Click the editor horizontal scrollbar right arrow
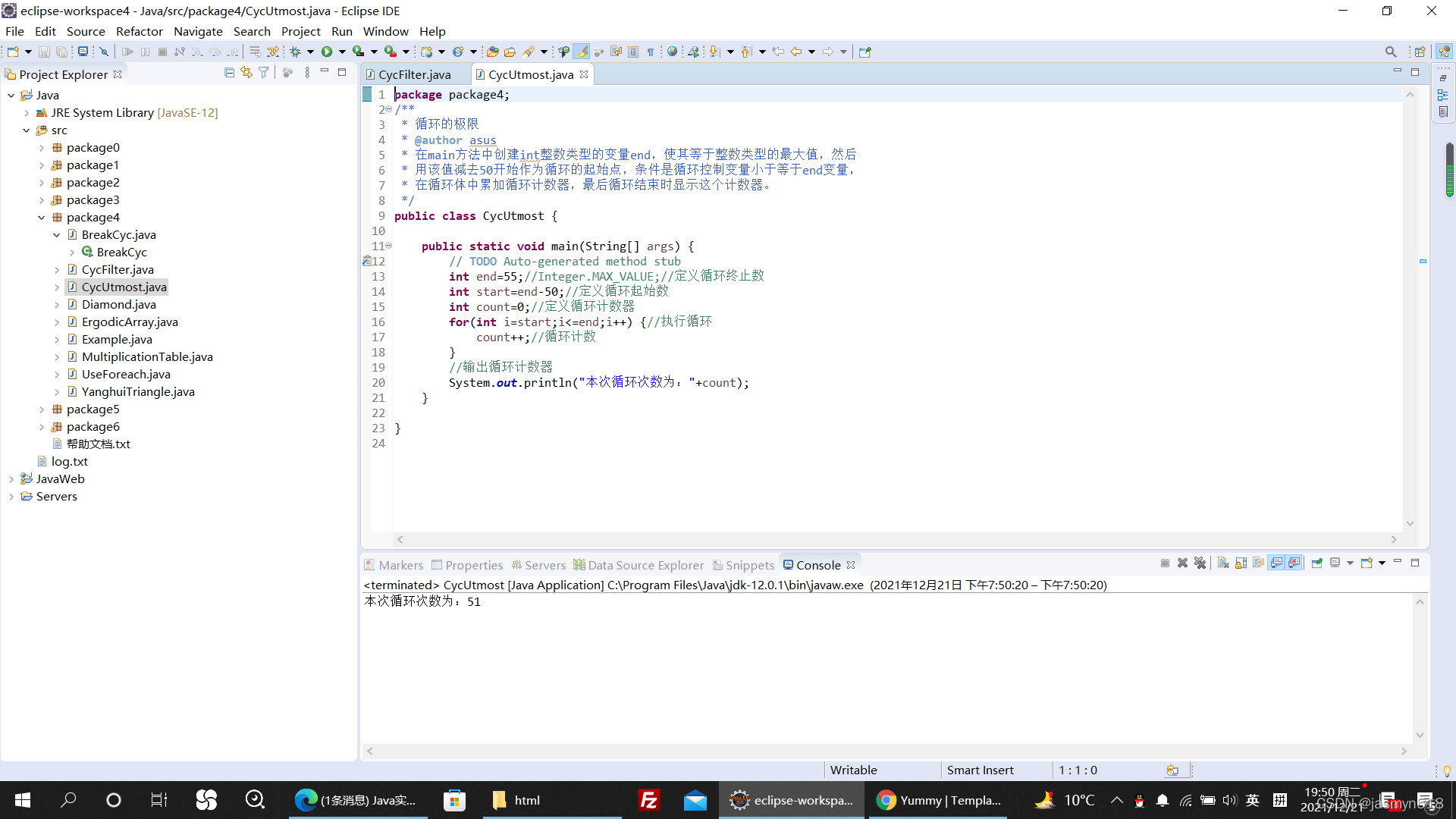This screenshot has width=1456, height=819. (x=1394, y=540)
